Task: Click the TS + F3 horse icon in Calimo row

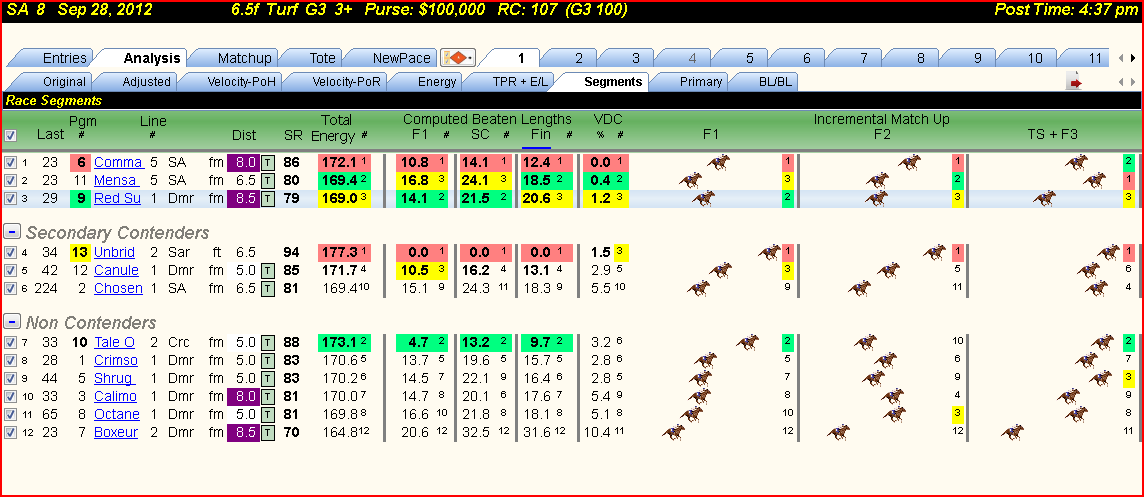Action: coord(1069,396)
